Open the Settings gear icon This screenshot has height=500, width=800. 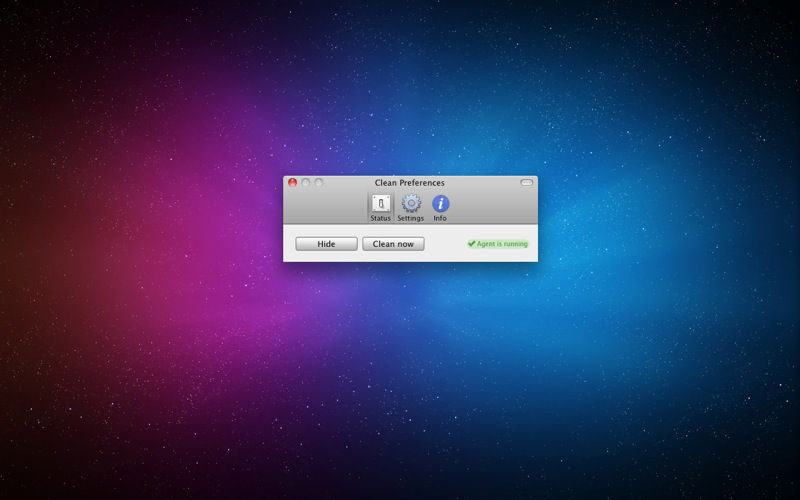tap(411, 204)
